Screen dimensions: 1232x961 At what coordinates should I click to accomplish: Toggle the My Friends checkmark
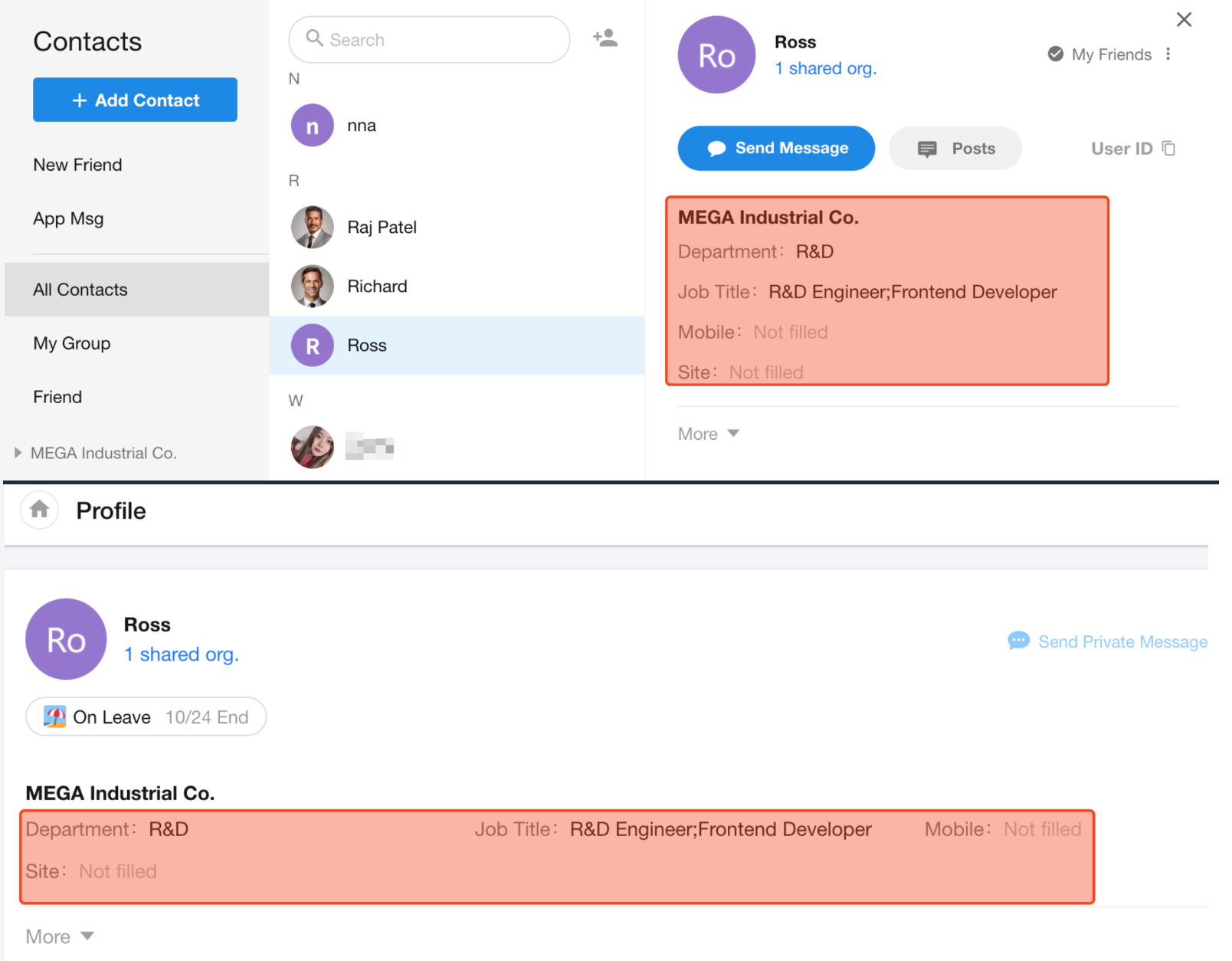click(1056, 54)
